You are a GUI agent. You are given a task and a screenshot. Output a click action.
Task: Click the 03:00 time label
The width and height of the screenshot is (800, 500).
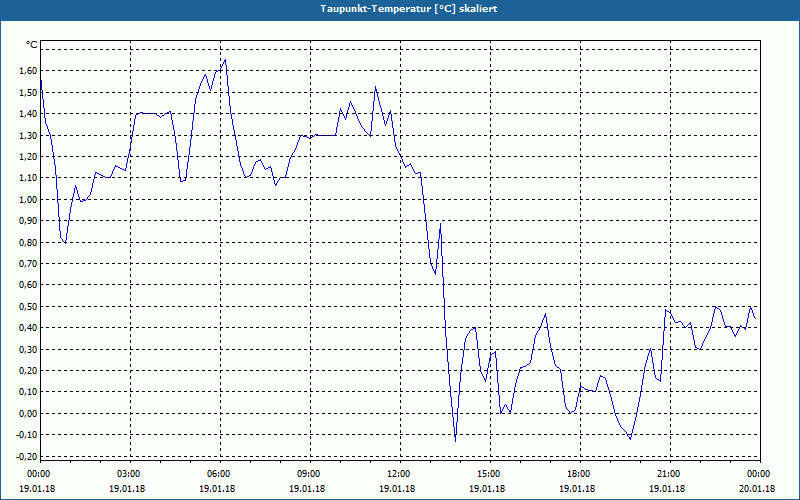131,474
